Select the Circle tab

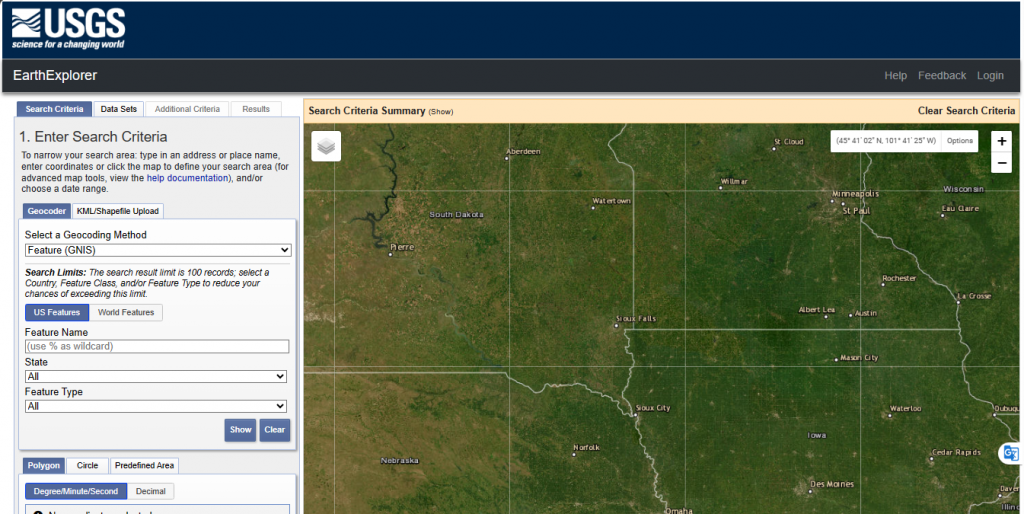[x=88, y=466]
